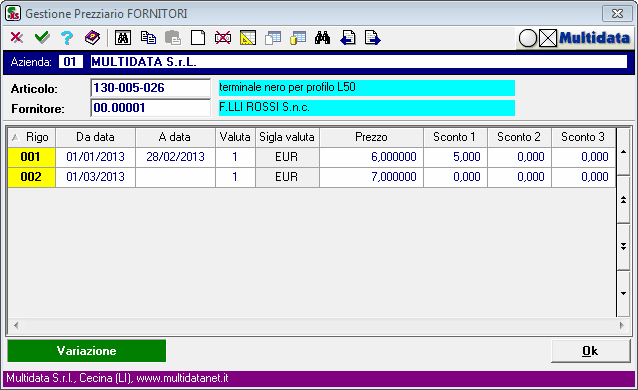Go to next record with right arrow icon
Viewport: 638px width, 390px height.
[x=373, y=38]
